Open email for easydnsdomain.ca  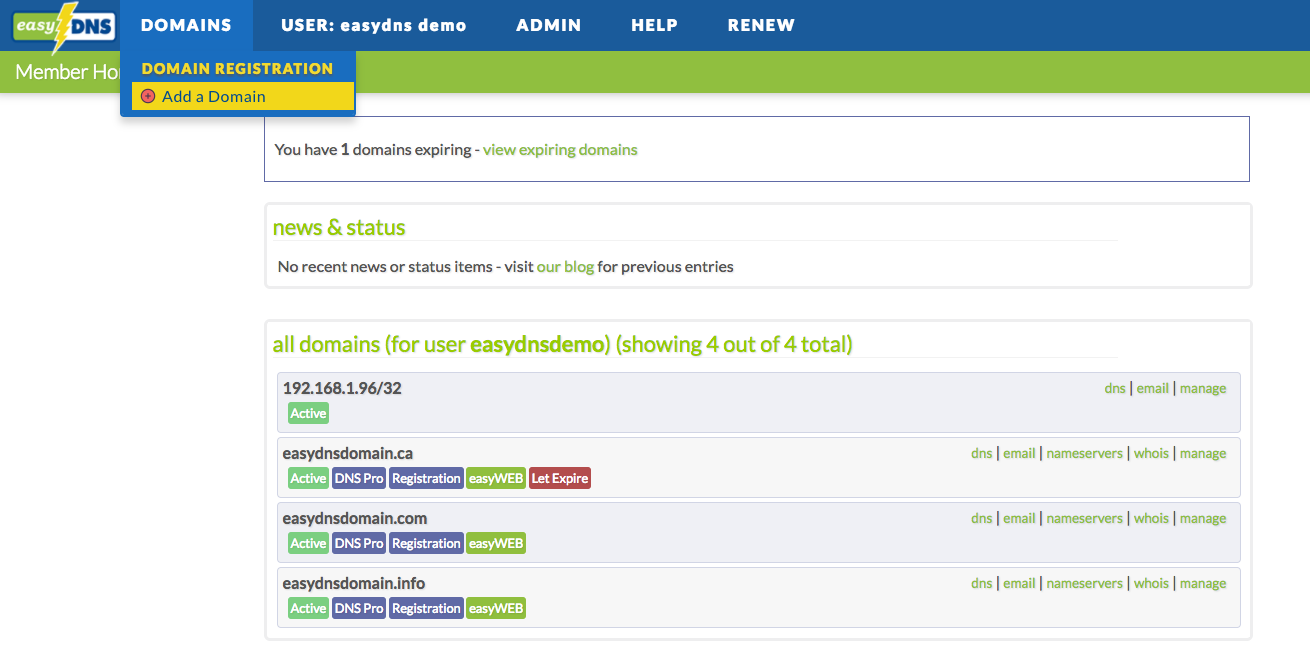pyautogui.click(x=1019, y=454)
